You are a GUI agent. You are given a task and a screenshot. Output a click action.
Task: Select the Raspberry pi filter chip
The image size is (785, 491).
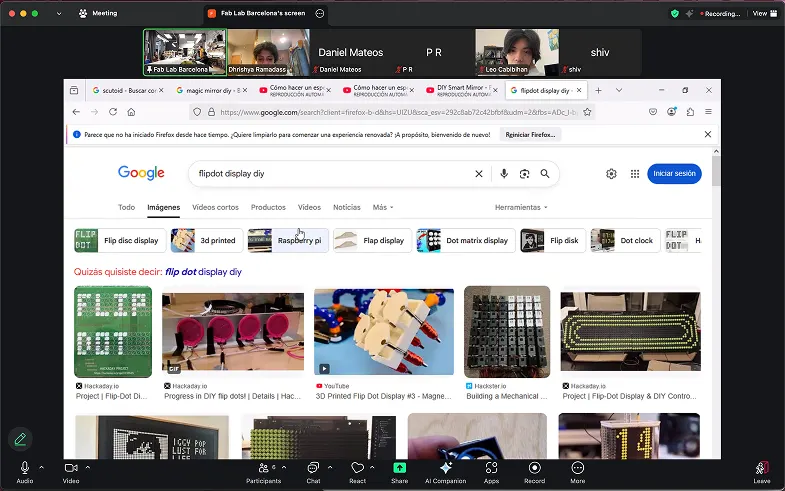[x=288, y=241]
